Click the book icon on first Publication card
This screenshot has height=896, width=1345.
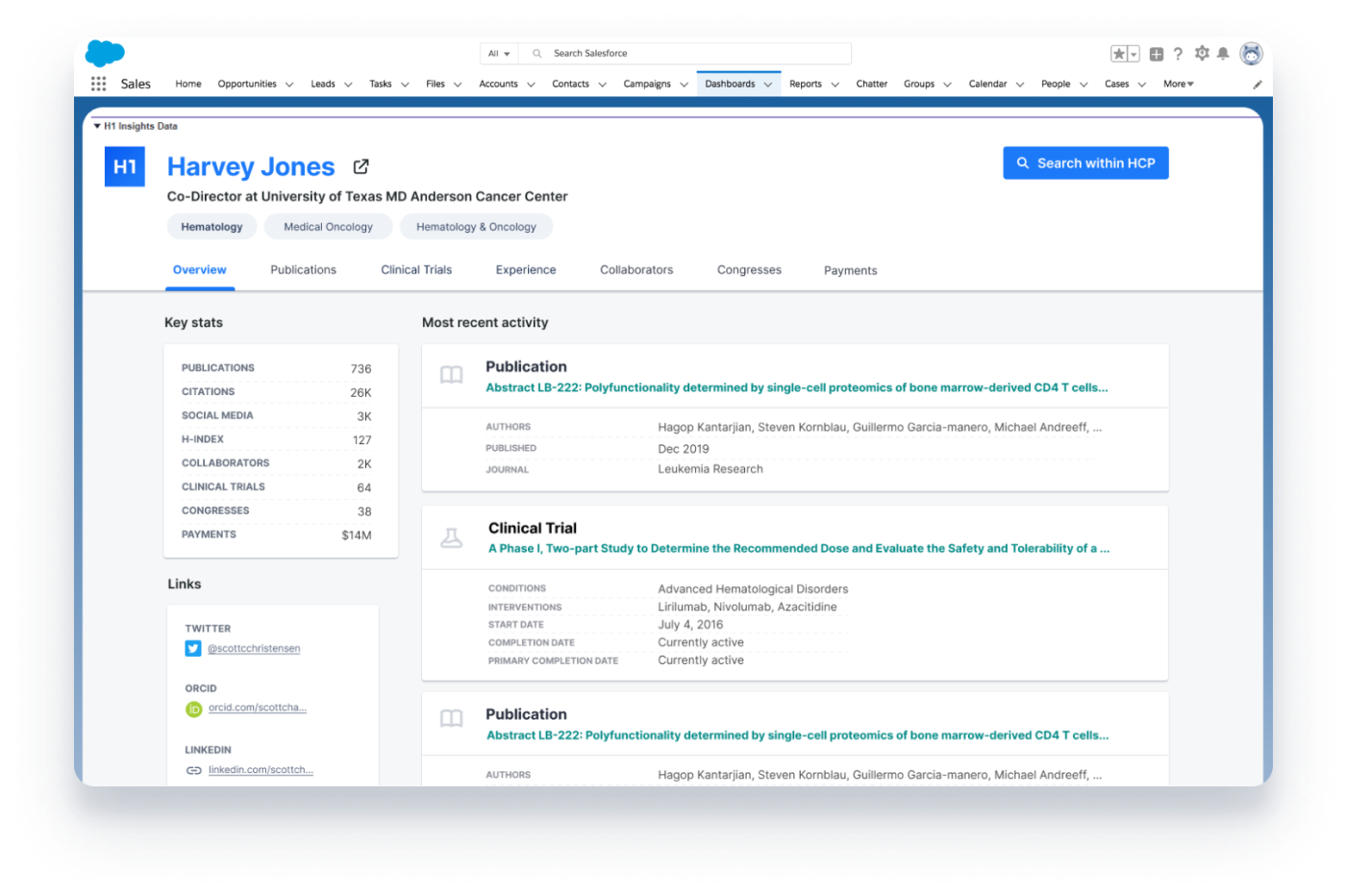452,375
